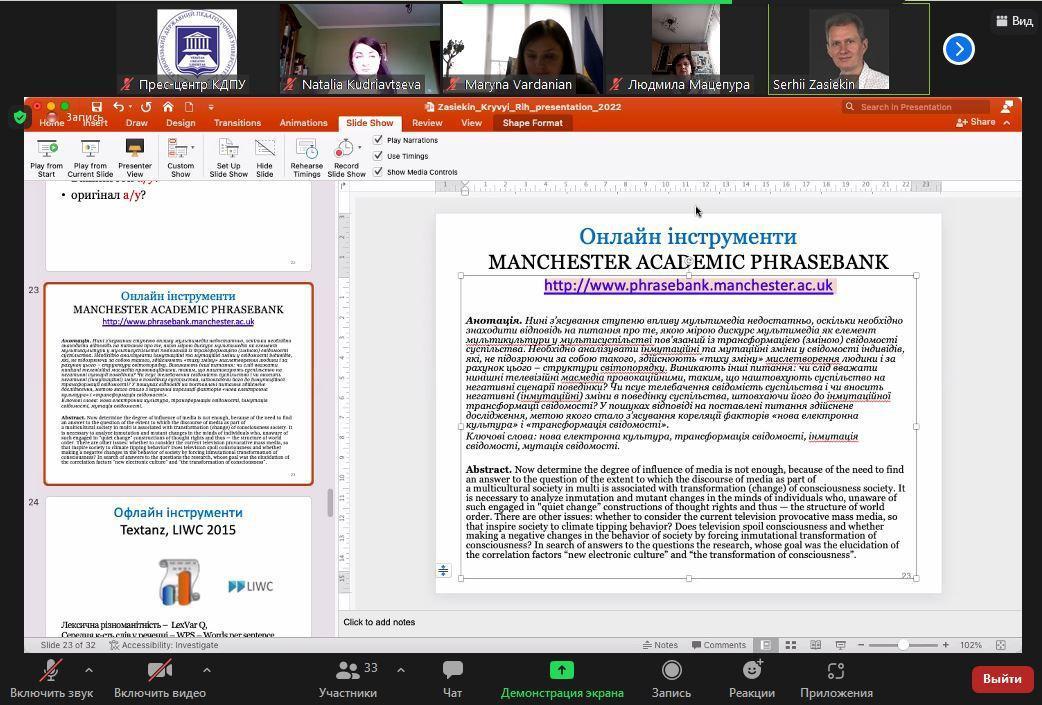Click Fit slide to window icon
1042x705 pixels.
tap(1001, 645)
